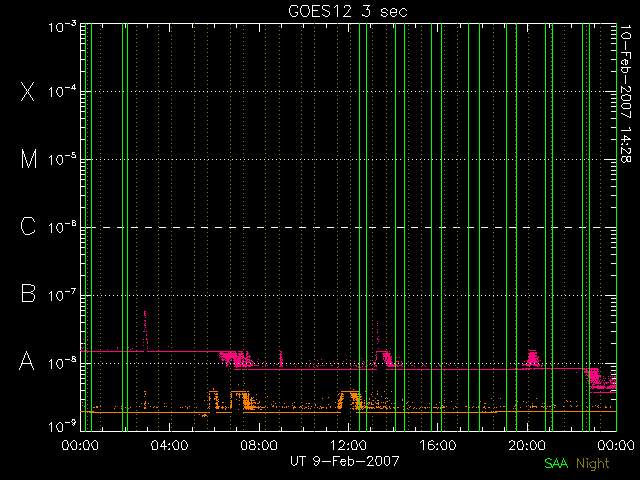640x480 pixels.
Task: Click the A flare class label
Action: 27,361
